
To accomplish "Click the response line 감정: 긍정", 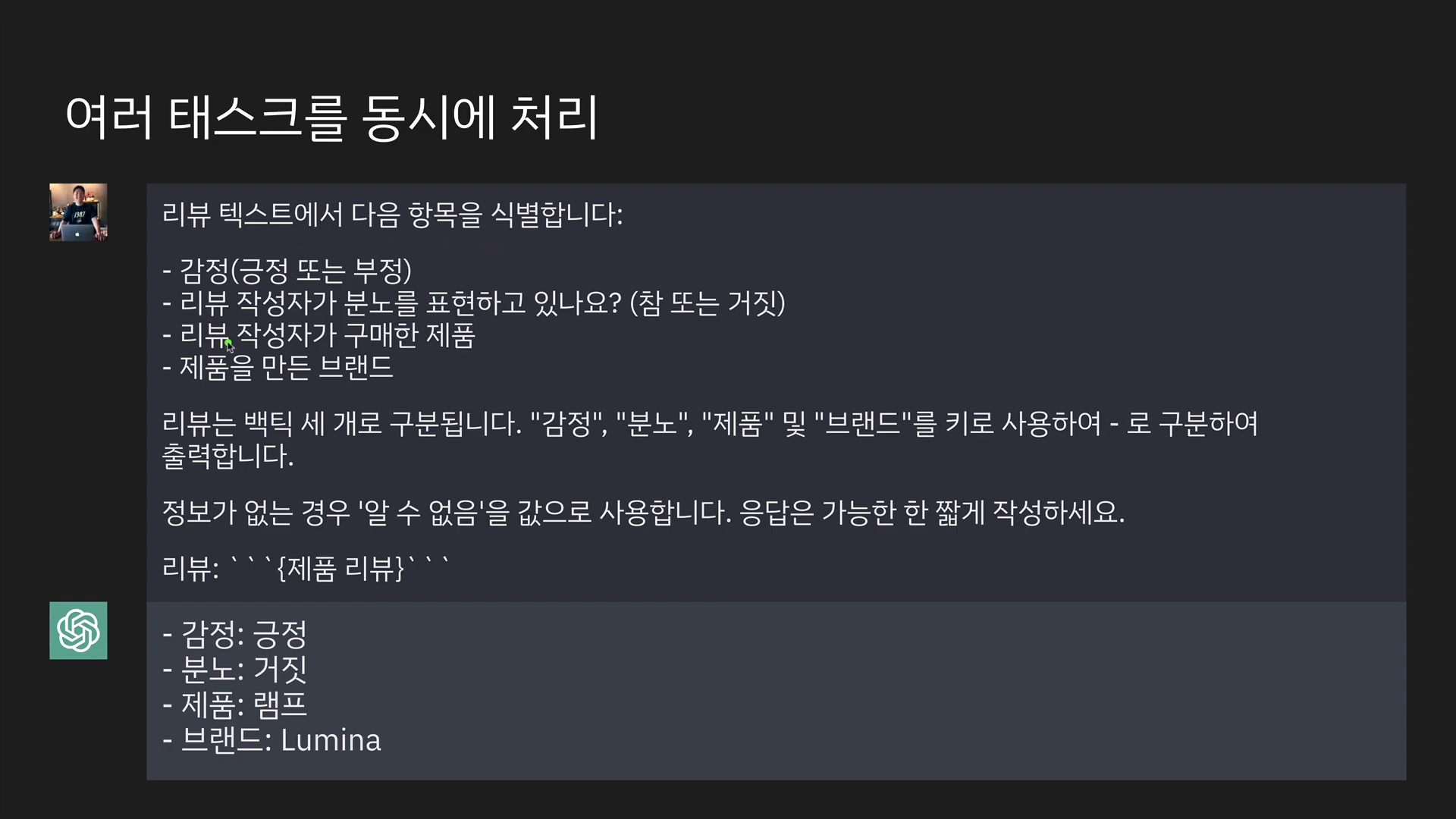I will click(234, 634).
